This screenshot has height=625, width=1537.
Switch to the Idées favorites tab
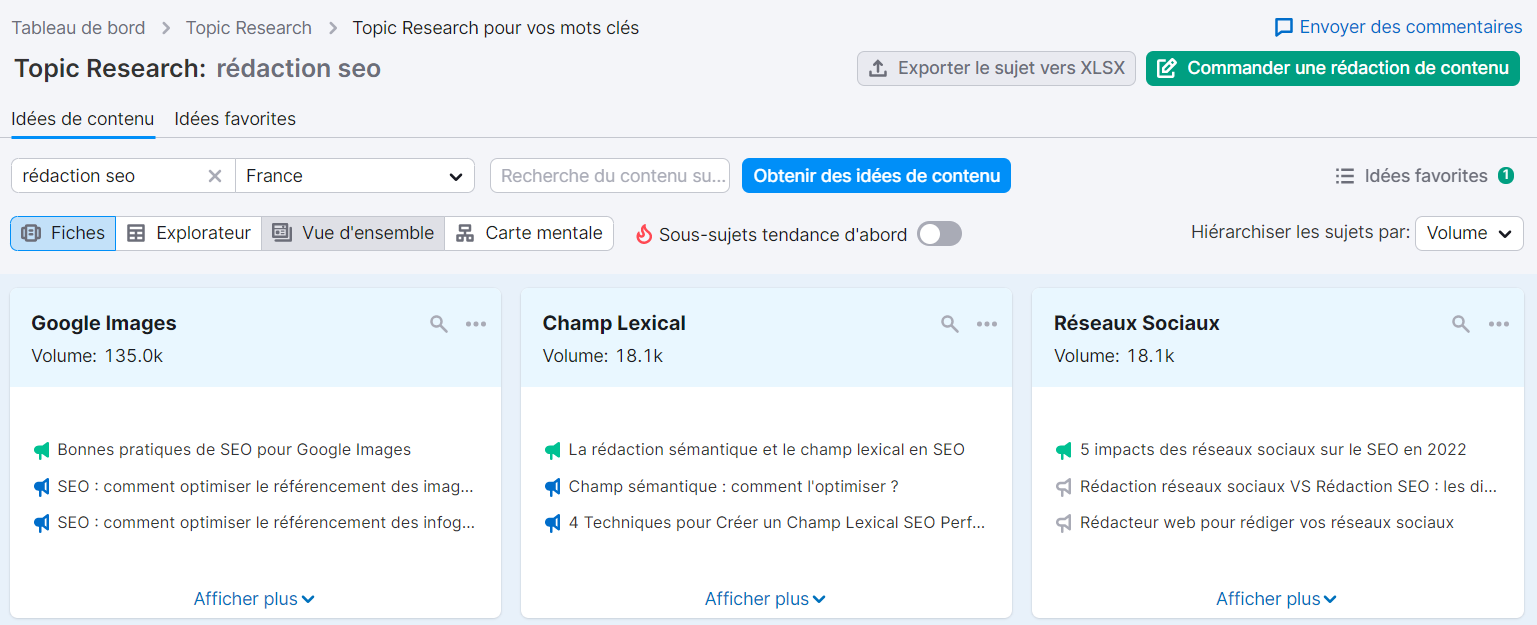coord(234,118)
